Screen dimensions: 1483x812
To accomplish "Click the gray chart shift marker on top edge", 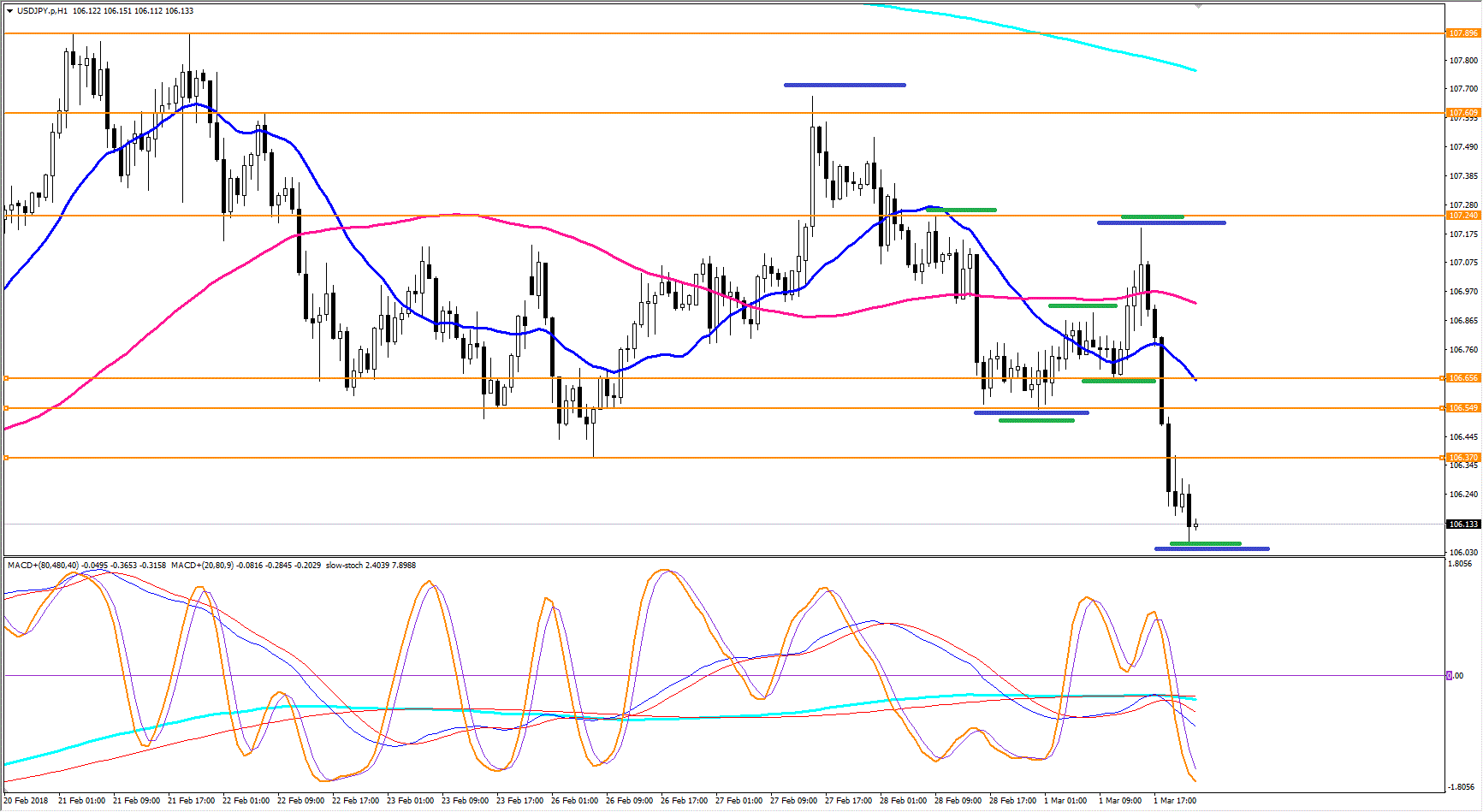I will (x=1198, y=6).
